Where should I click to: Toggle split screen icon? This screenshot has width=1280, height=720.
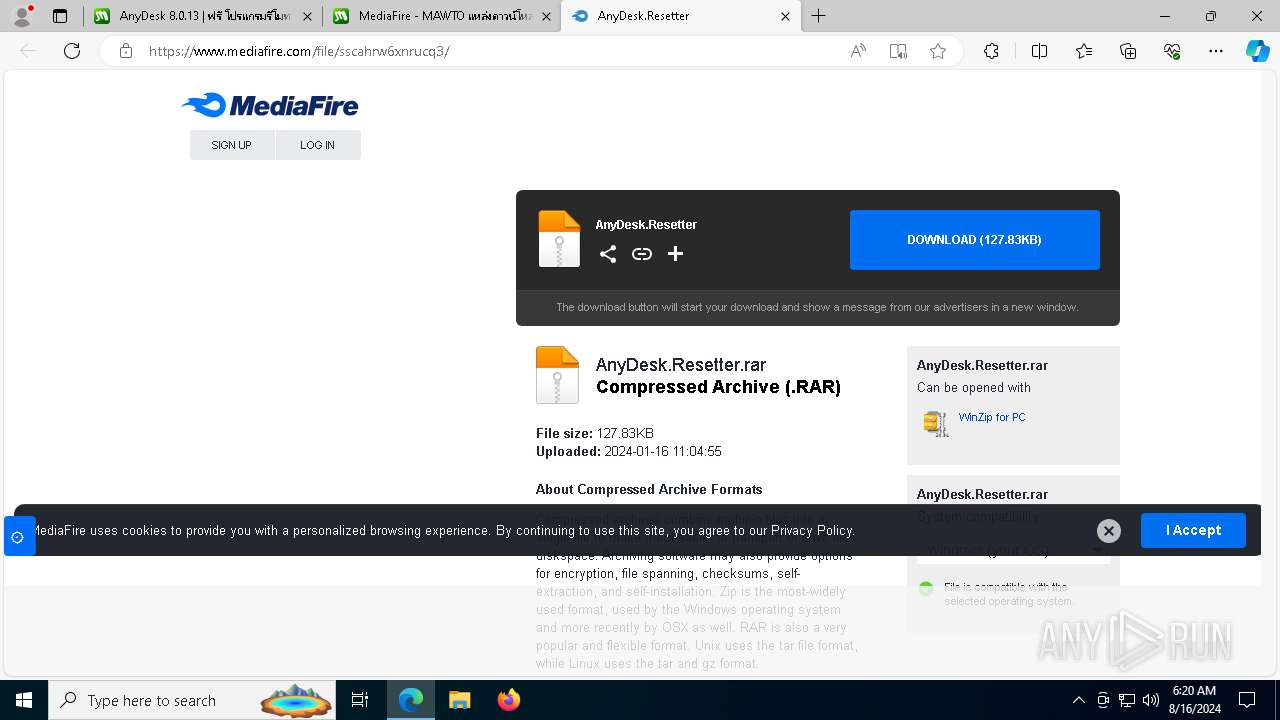[1039, 51]
